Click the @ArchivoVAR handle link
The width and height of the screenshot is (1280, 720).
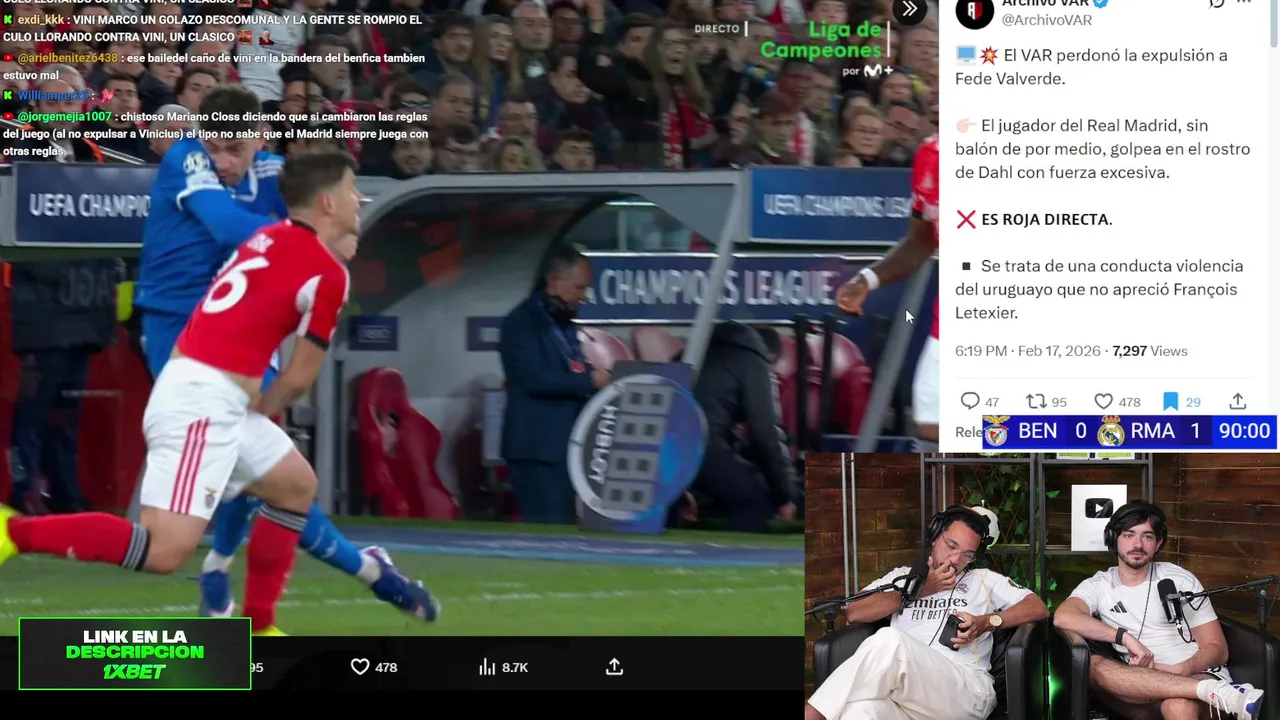point(1047,20)
